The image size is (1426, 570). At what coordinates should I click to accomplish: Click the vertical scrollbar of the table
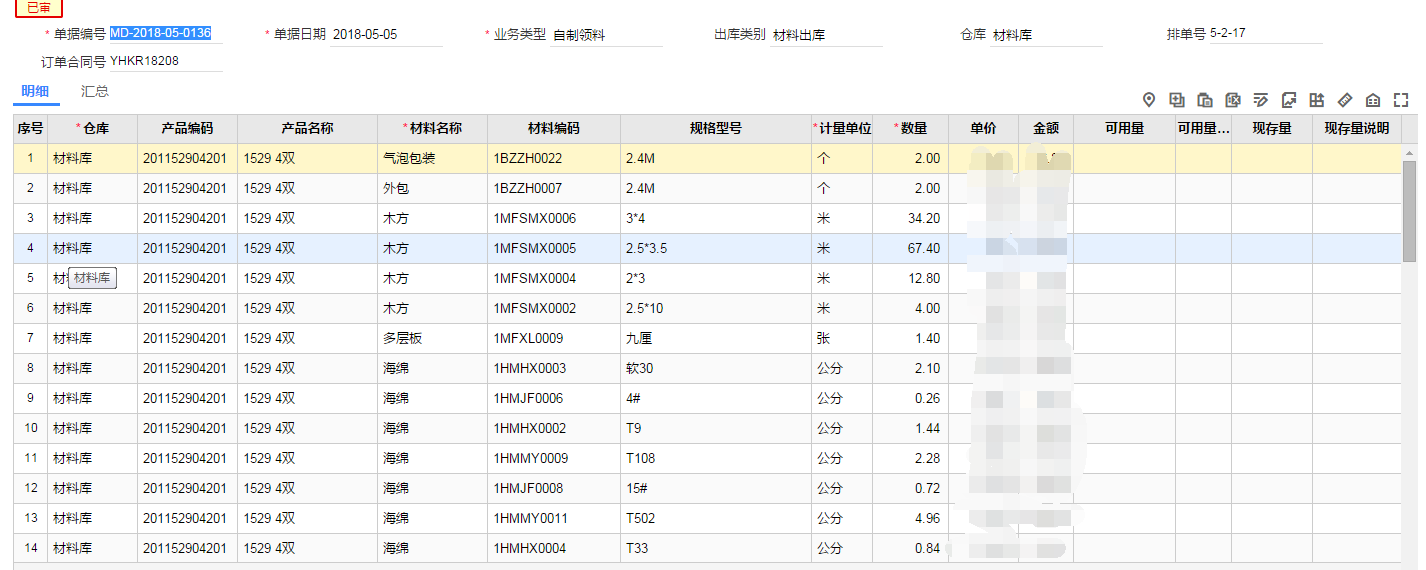(x=1410, y=210)
